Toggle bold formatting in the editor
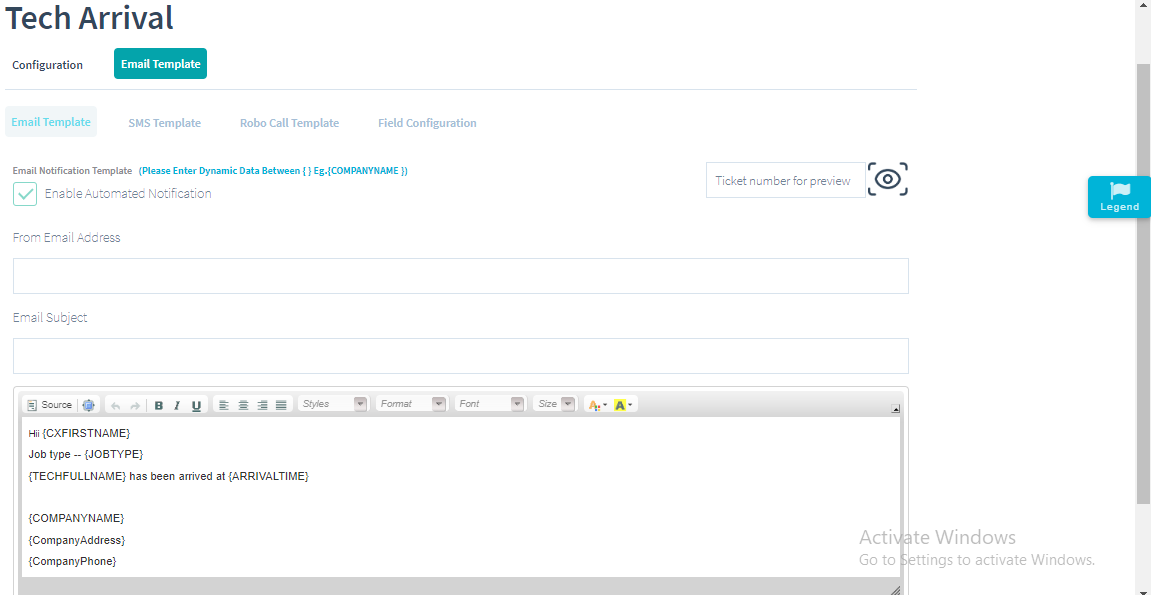Screen dimensions: 1151x595 (159, 405)
